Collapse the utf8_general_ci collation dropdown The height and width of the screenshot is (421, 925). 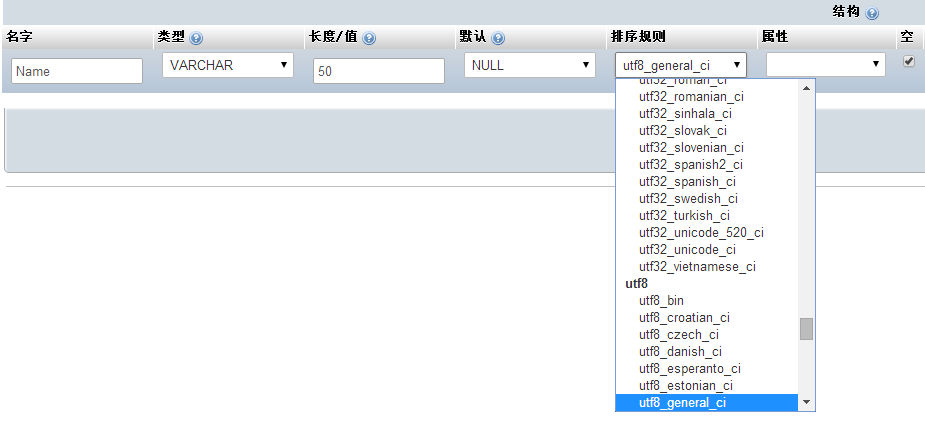tap(681, 65)
